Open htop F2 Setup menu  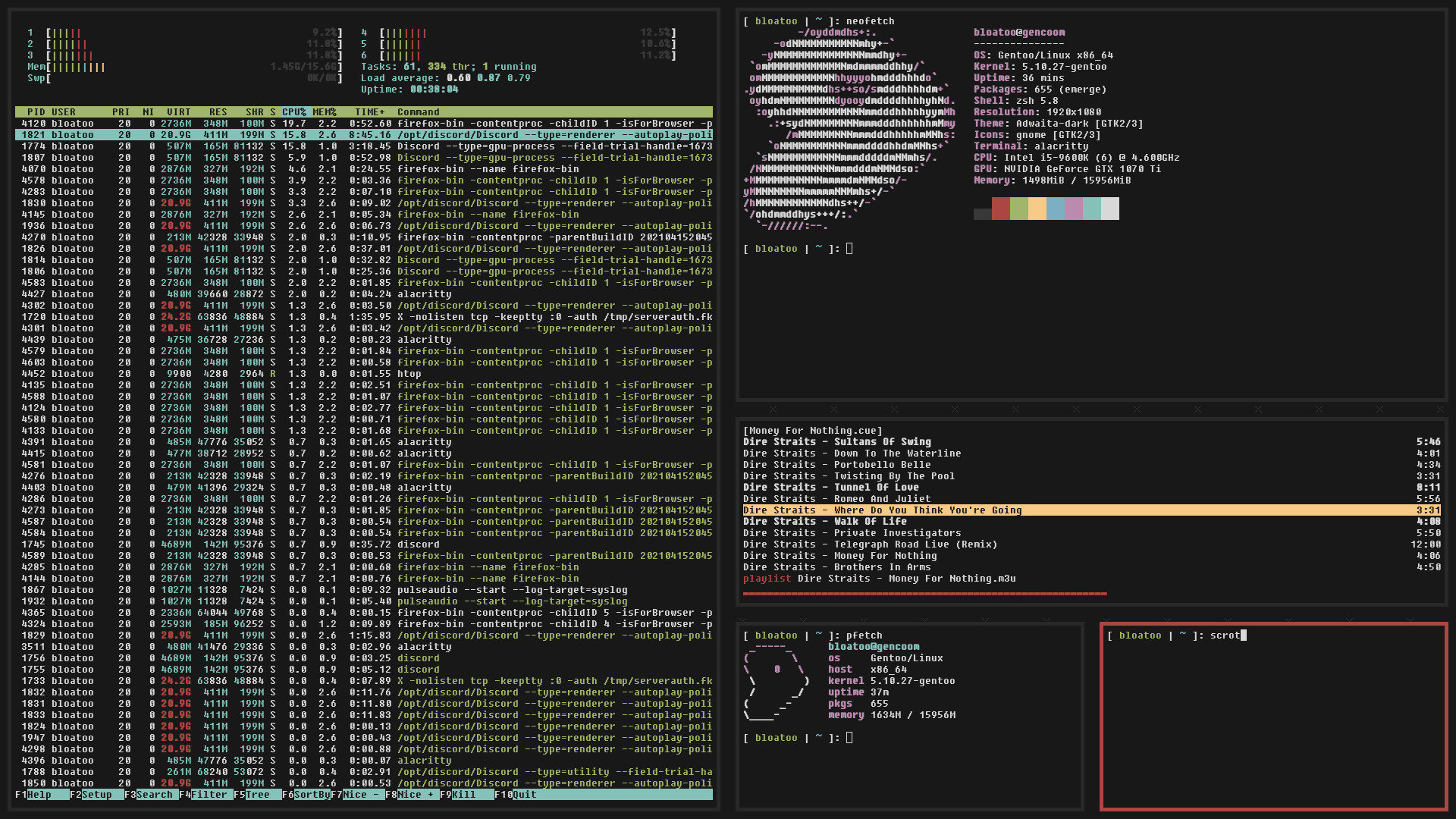click(97, 795)
